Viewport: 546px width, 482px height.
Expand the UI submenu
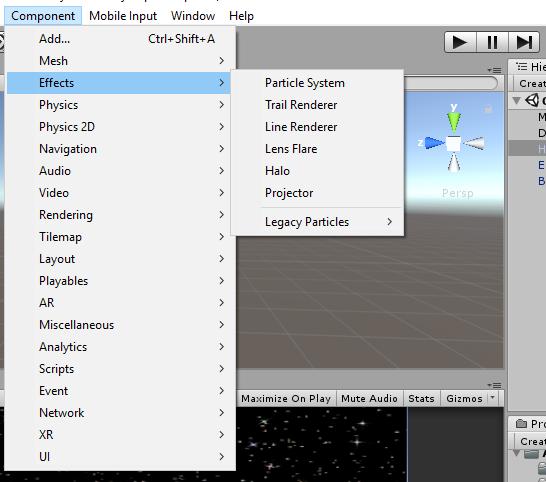click(x=118, y=457)
